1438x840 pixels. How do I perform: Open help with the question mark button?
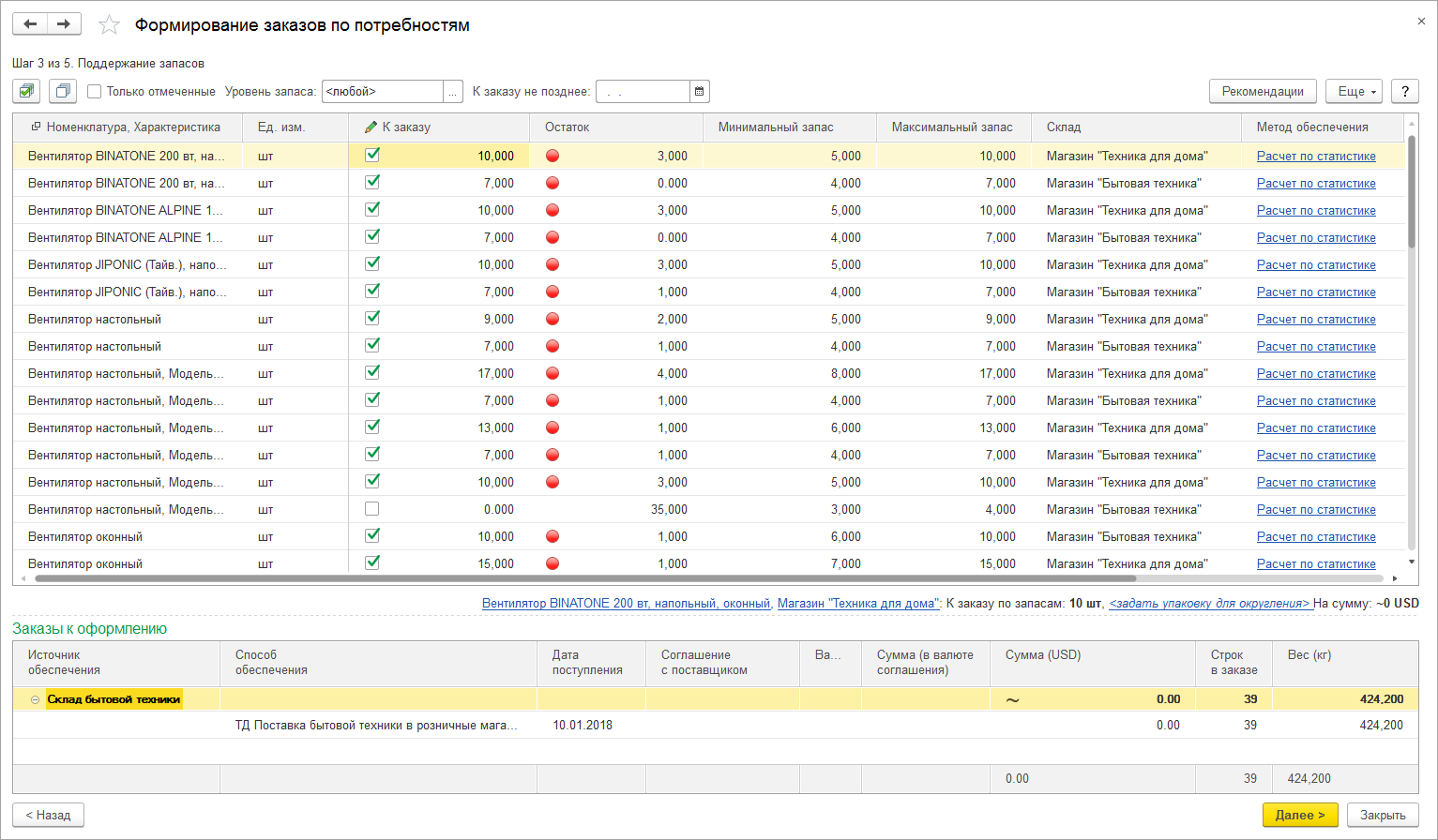click(x=1404, y=91)
